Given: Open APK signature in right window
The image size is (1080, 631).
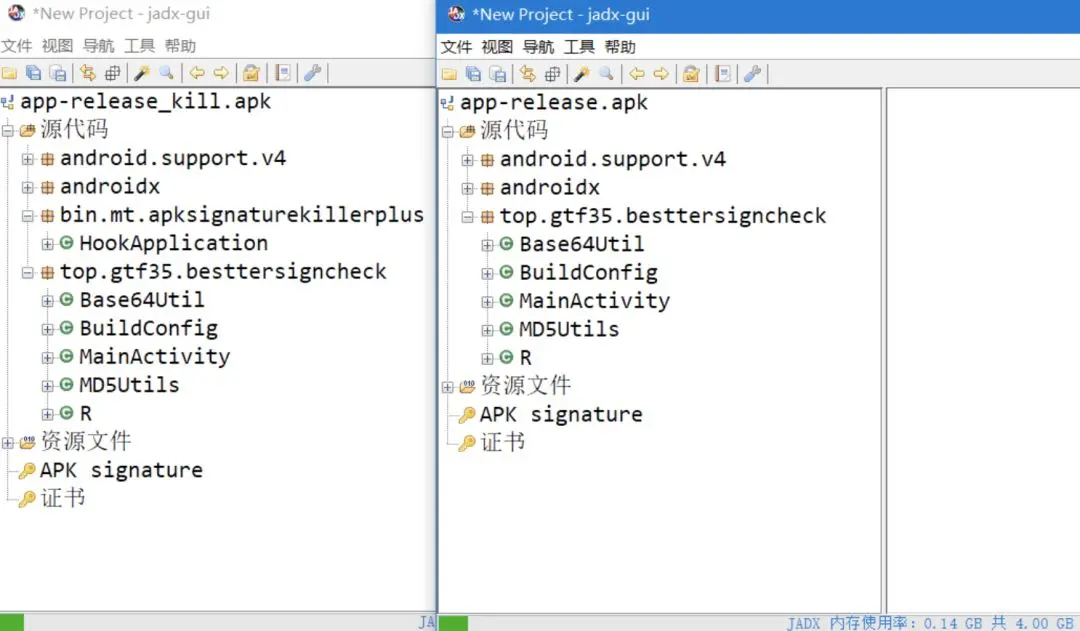Looking at the screenshot, I should (561, 415).
